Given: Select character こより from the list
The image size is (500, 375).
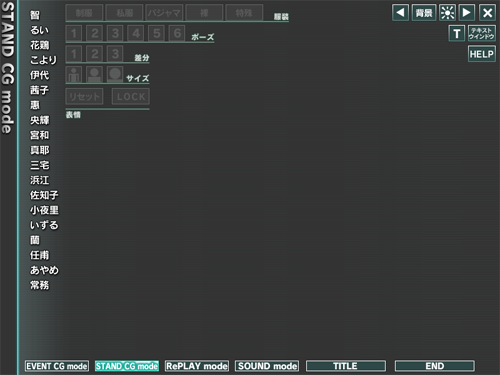Looking at the screenshot, I should [44, 60].
